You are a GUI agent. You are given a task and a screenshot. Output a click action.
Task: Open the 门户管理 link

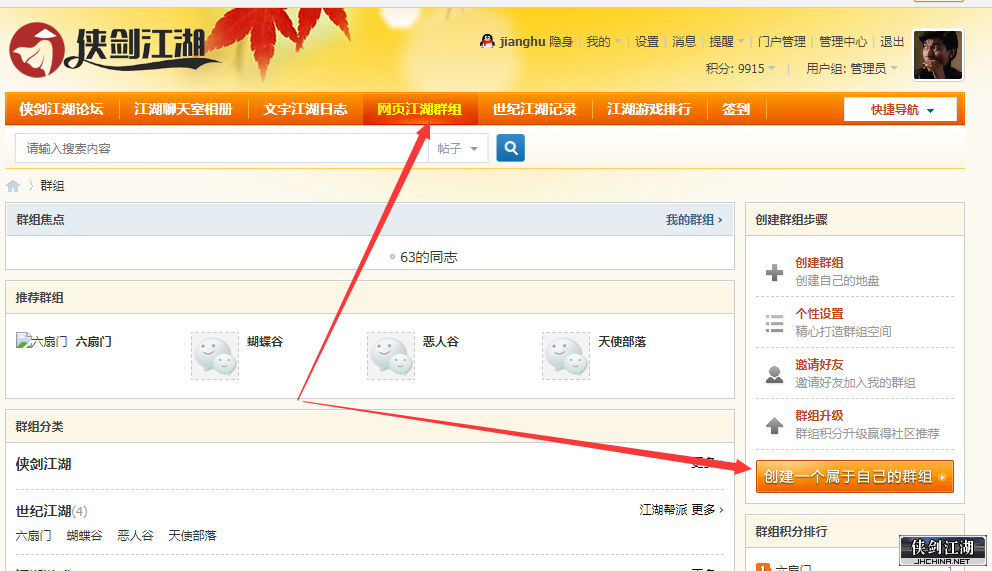point(782,42)
